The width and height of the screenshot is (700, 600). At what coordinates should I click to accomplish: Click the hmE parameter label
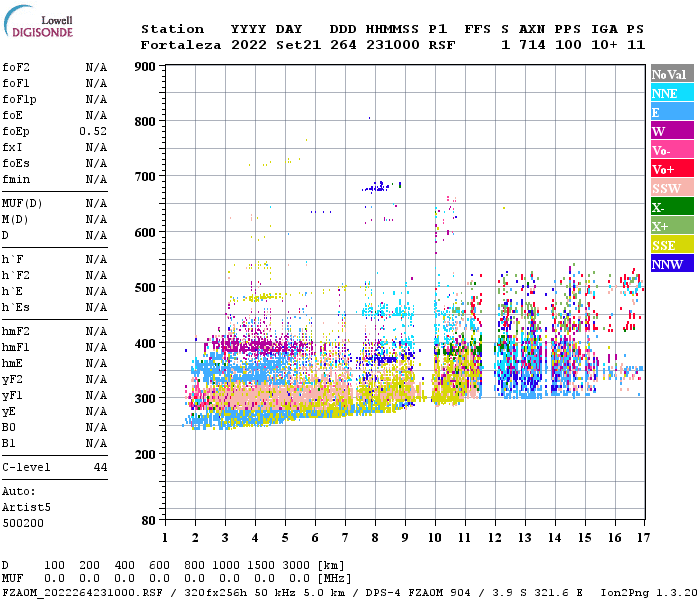(x=12, y=364)
